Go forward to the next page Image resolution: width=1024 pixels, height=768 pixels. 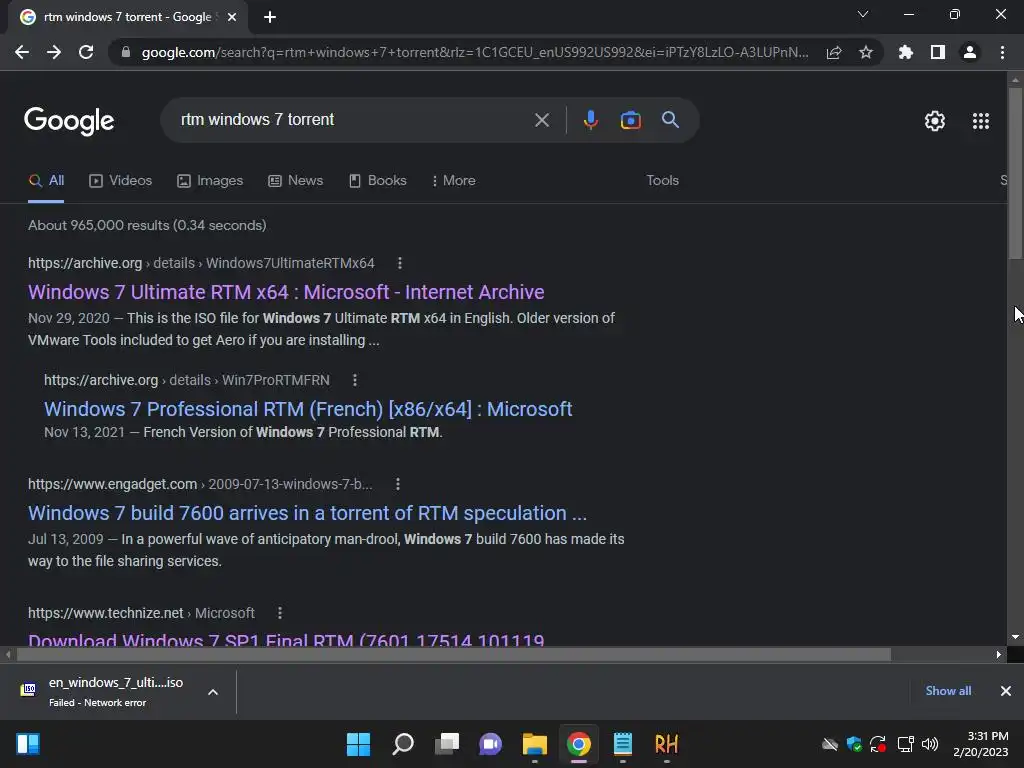coord(54,52)
